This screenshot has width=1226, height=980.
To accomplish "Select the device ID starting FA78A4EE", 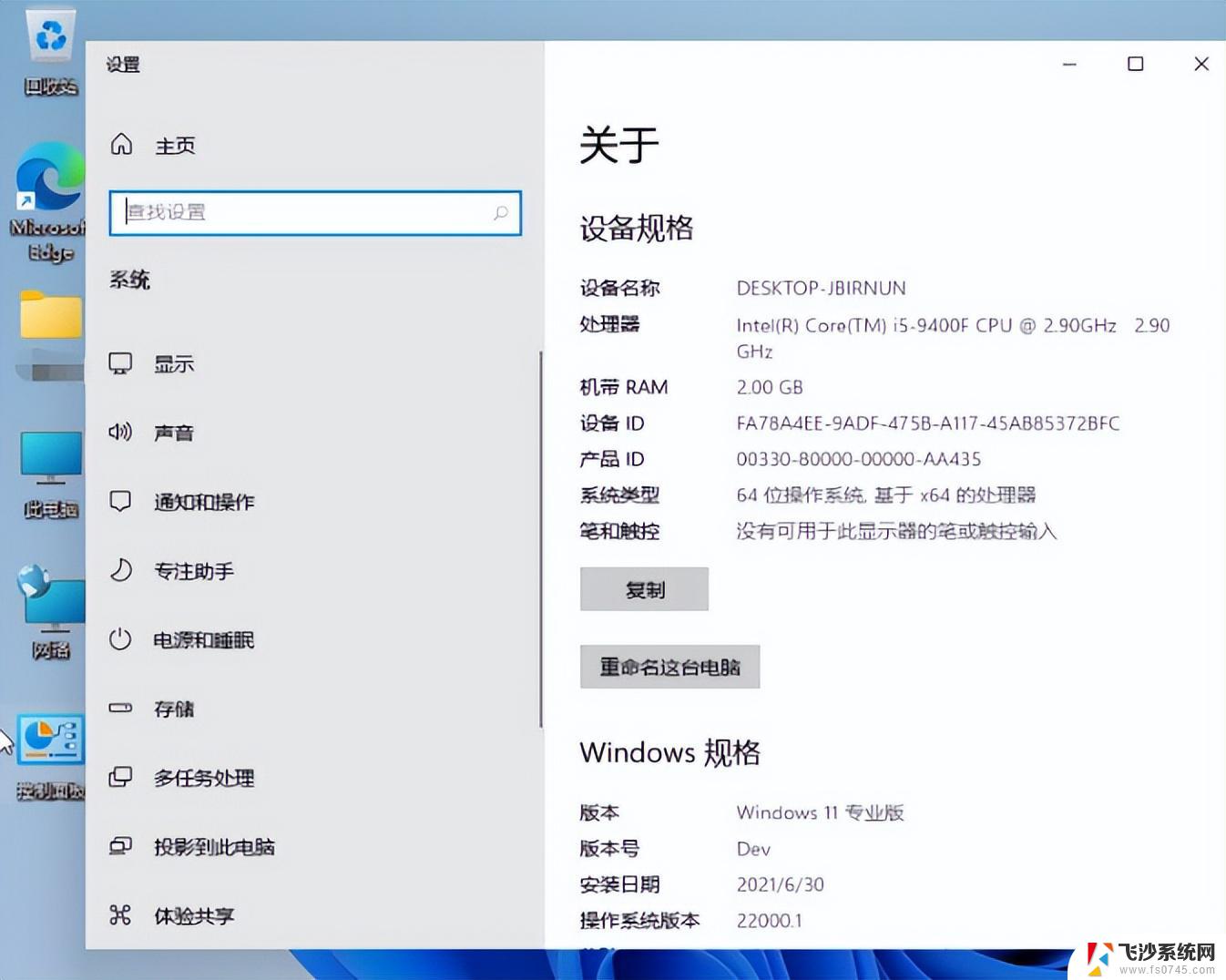I will (x=928, y=423).
